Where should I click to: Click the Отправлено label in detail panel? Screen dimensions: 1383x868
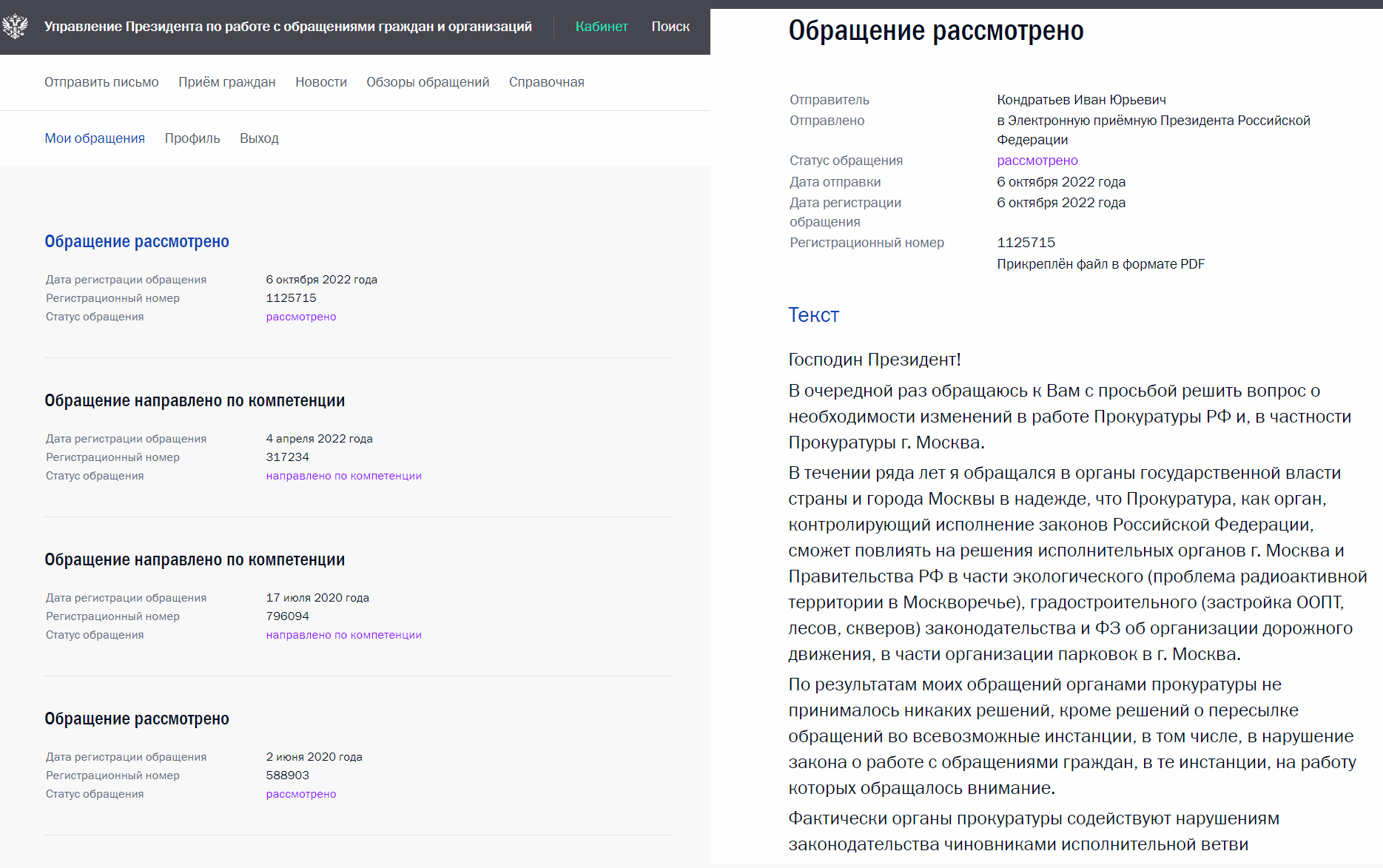(827, 121)
